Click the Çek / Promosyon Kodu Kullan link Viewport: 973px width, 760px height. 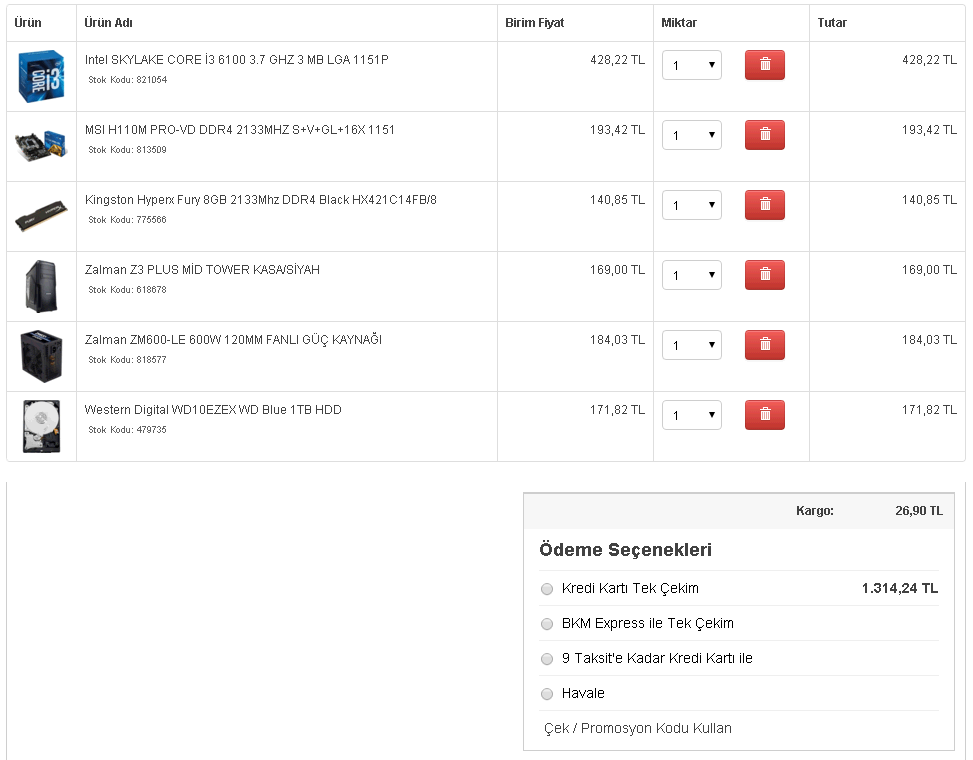tap(638, 728)
